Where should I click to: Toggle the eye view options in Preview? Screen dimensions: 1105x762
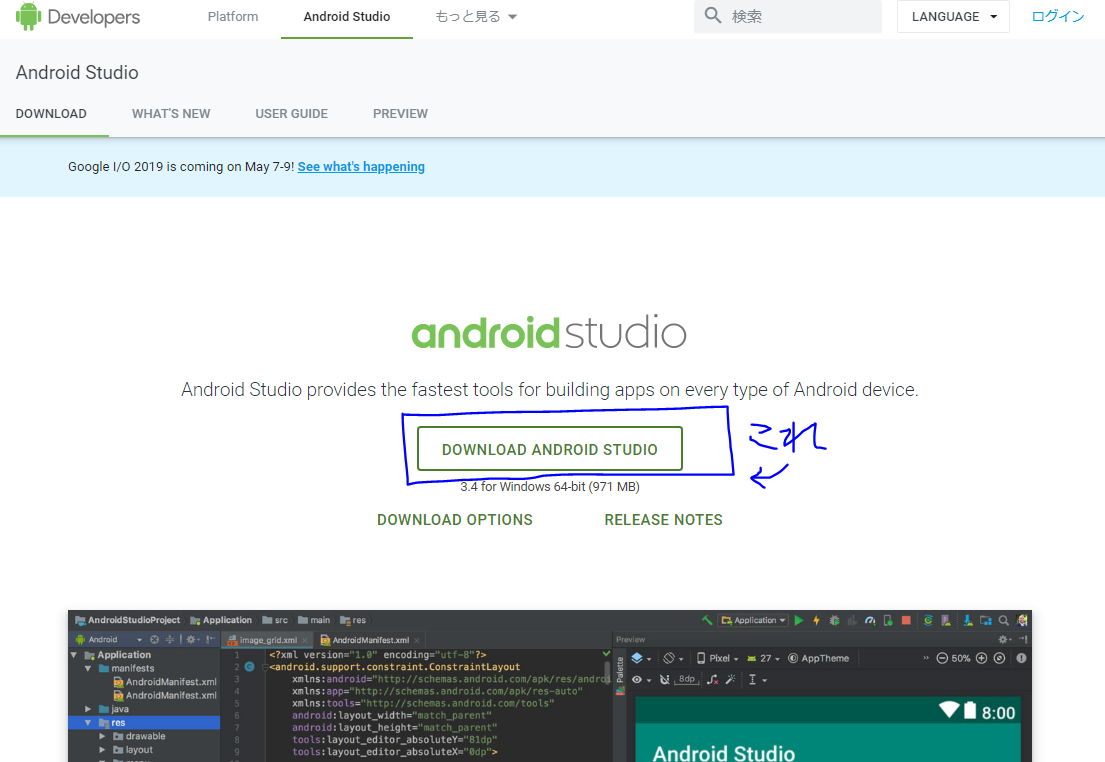pyautogui.click(x=641, y=680)
